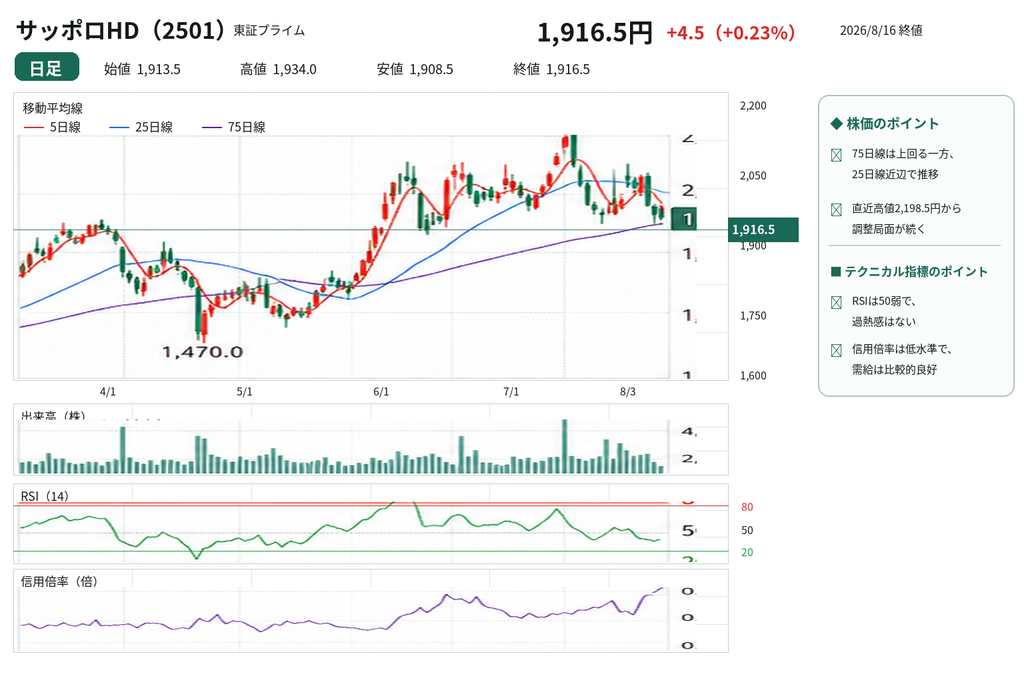Click the 1,470.0 low price annotation
The image size is (1024, 683).
point(202,353)
